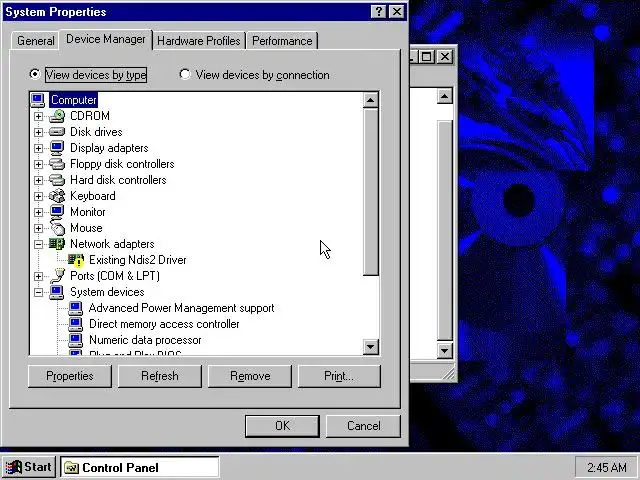The width and height of the screenshot is (640, 480).
Task: Click the Start button Windows logo
Action: tap(13, 467)
